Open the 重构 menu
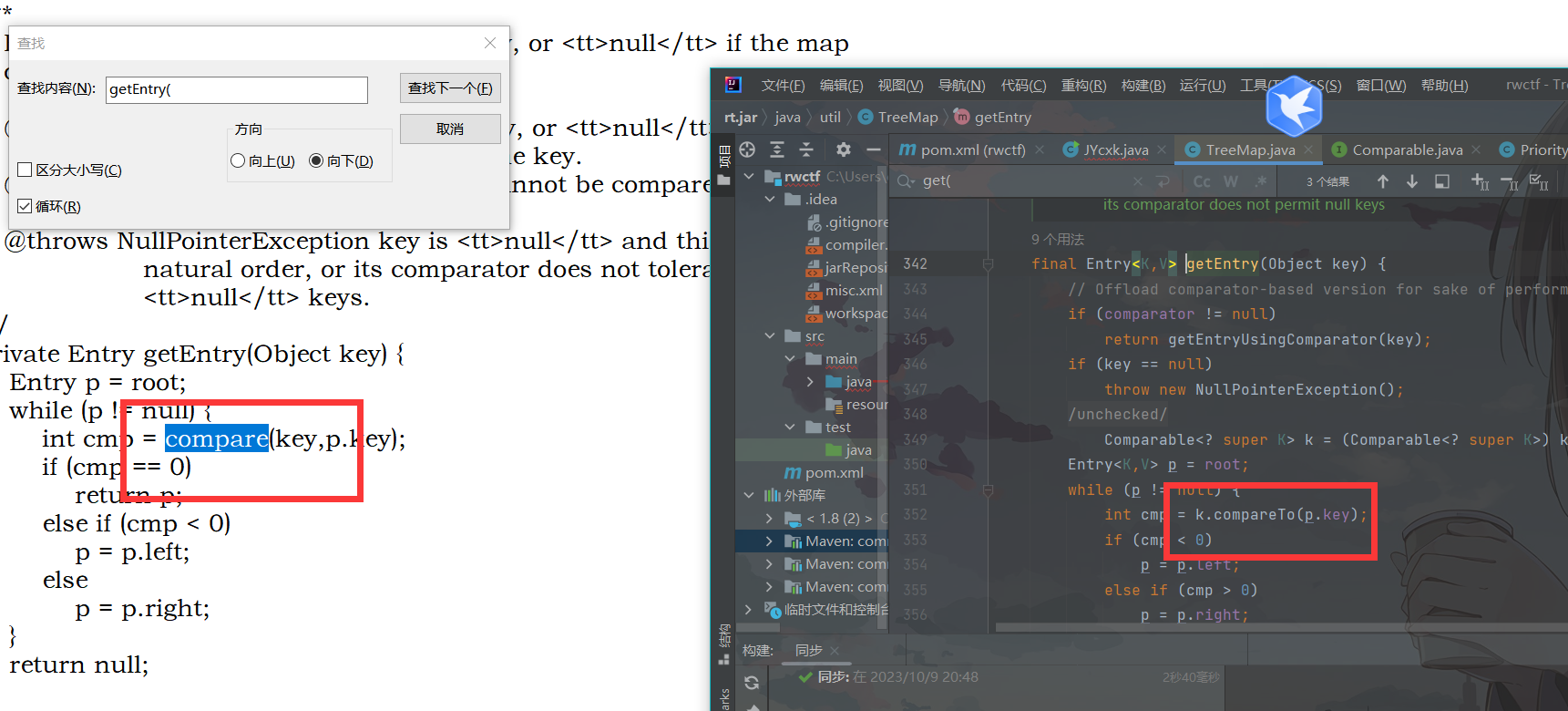The height and width of the screenshot is (711, 1568). (x=1083, y=85)
